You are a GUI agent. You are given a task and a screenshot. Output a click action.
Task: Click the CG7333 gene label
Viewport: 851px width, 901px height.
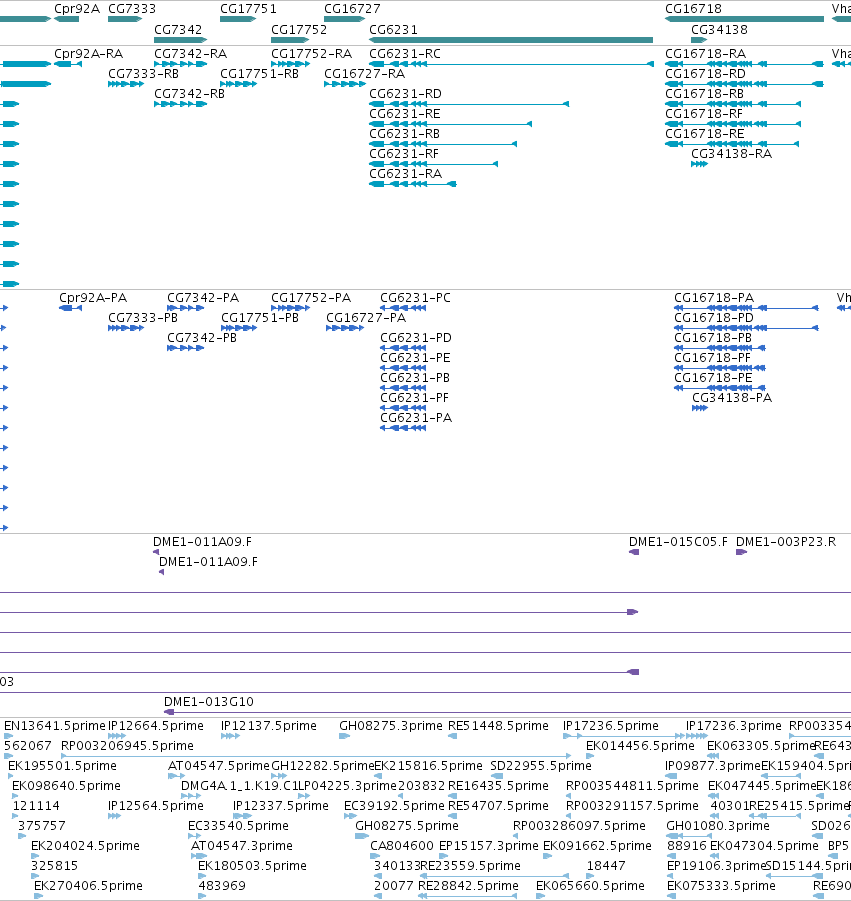(132, 9)
